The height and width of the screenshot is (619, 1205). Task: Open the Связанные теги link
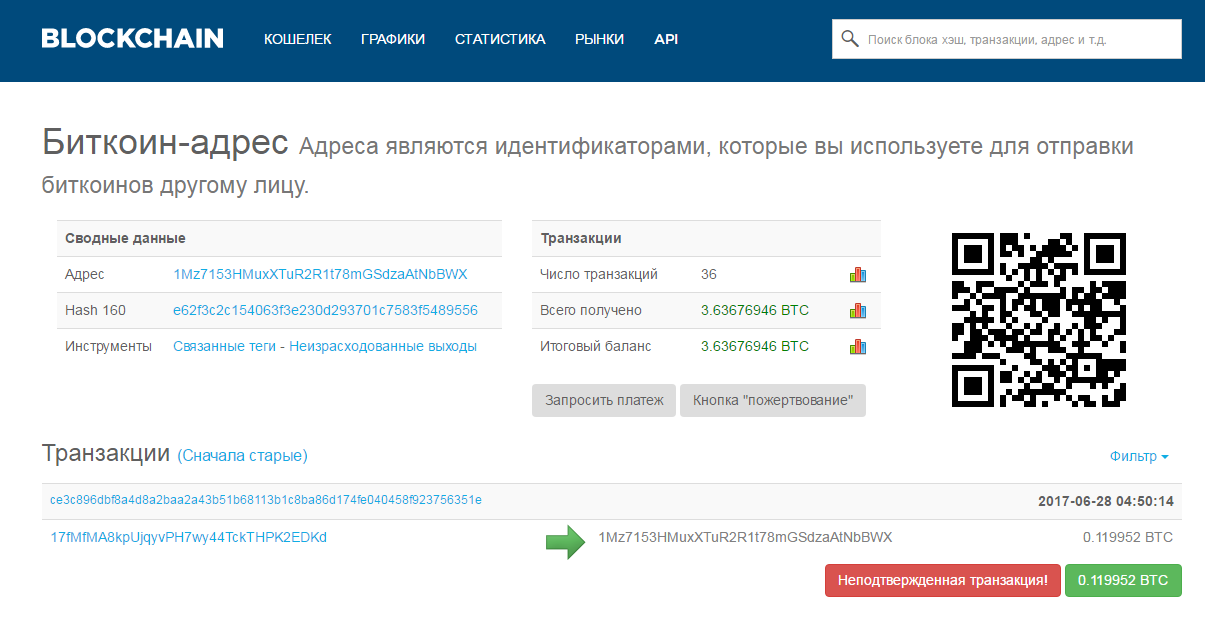coord(224,346)
